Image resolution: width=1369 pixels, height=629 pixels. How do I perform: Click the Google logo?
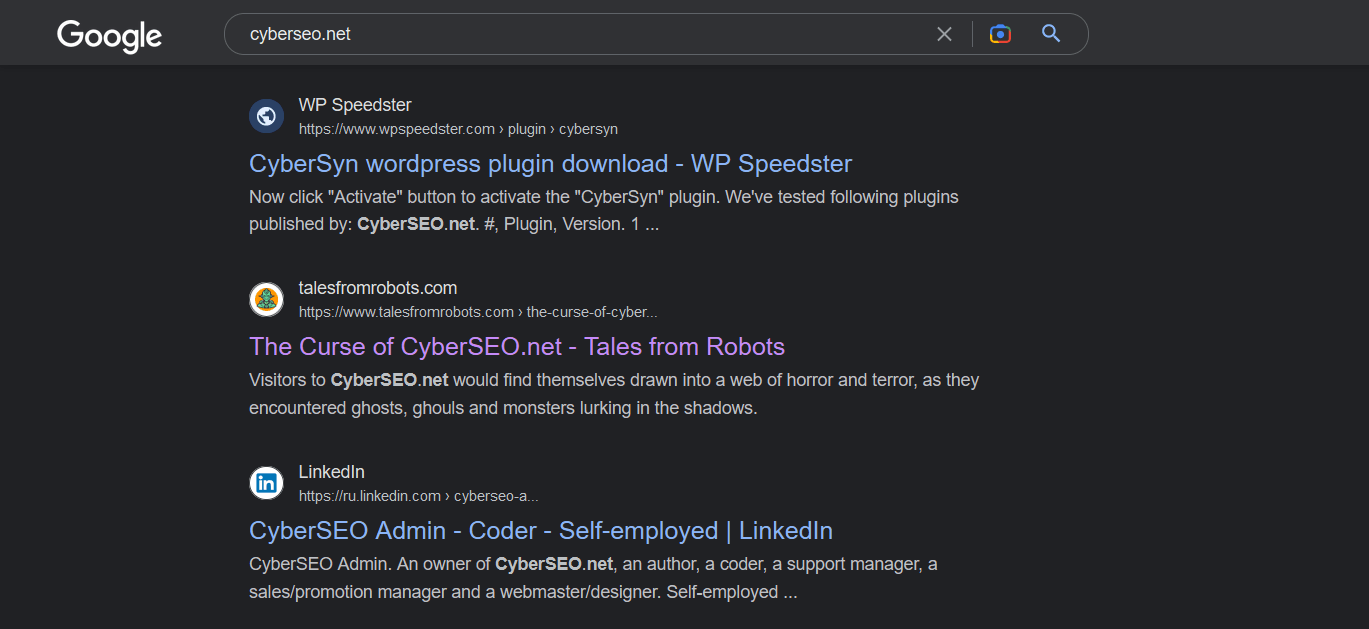tap(109, 36)
